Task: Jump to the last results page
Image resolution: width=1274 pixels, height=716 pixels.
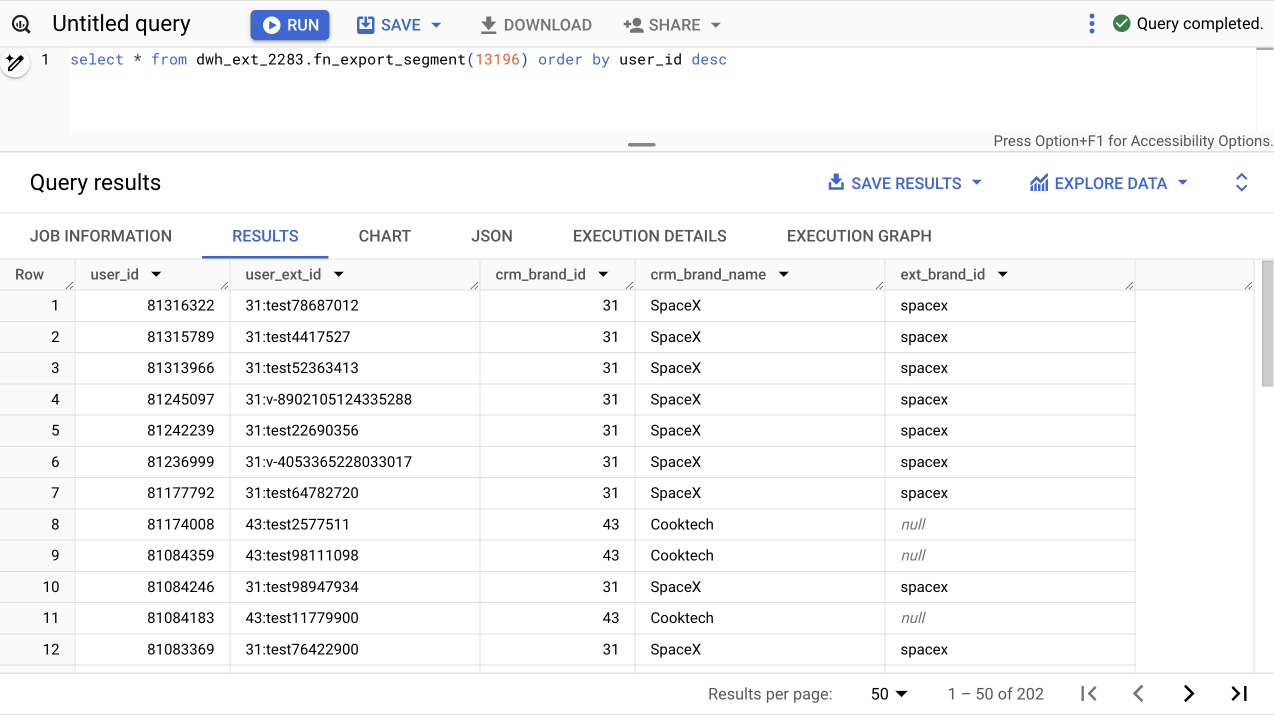Action: coord(1239,694)
